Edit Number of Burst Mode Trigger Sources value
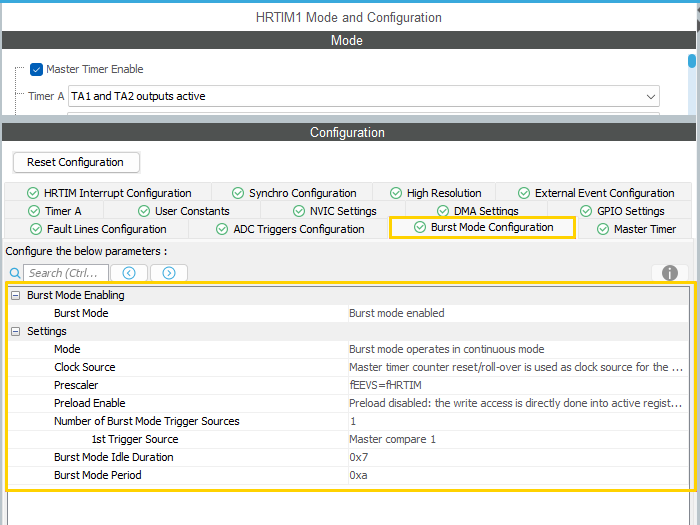This screenshot has width=700, height=525. (518, 421)
